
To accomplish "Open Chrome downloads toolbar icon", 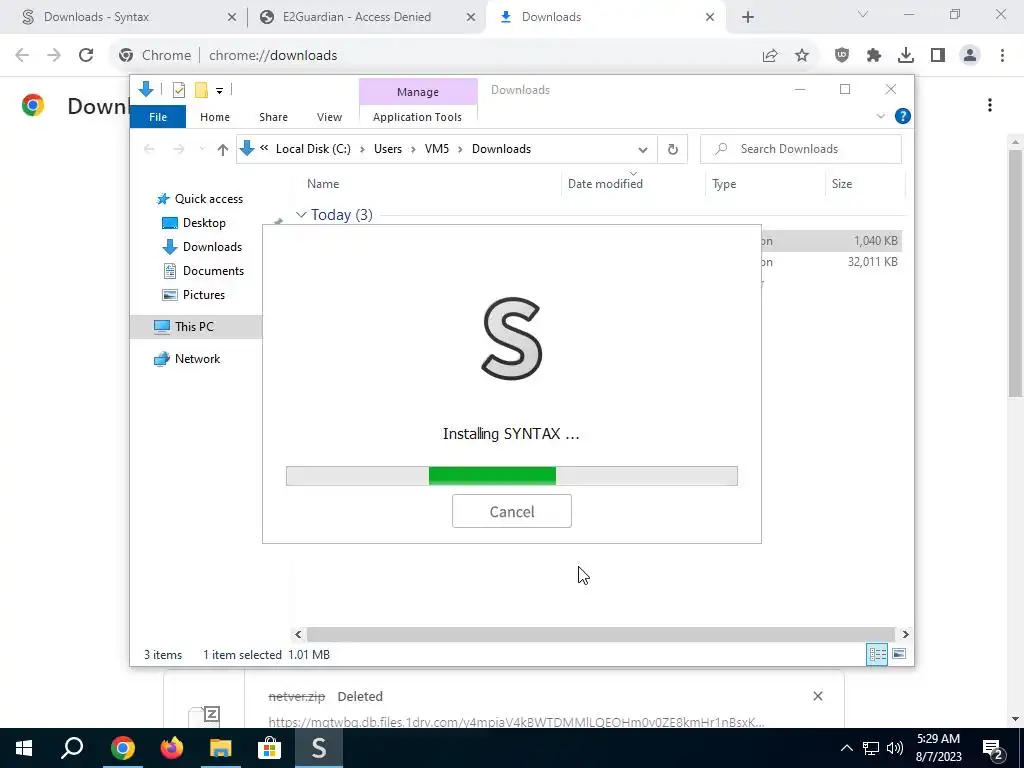I will pyautogui.click(x=906, y=56).
